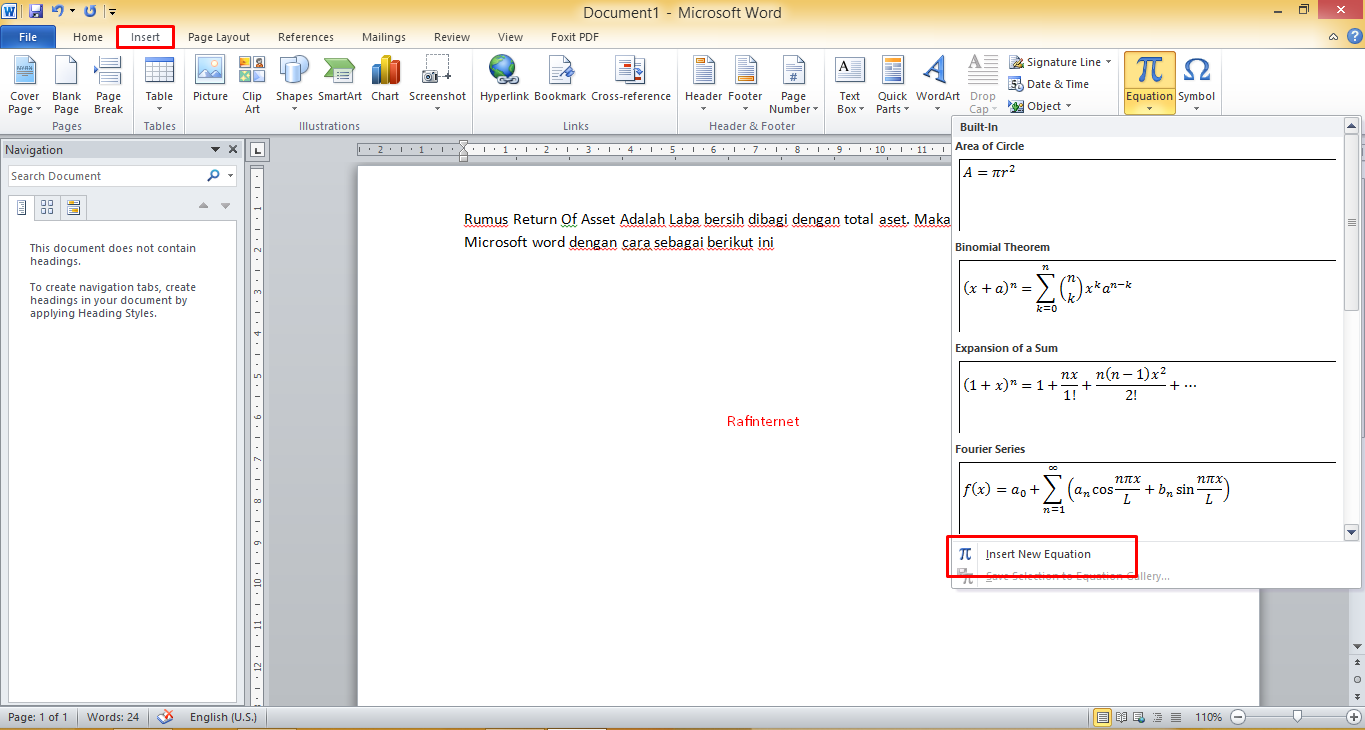Open search options dropdown in Navigation pane
This screenshot has width=1365, height=730.
pyautogui.click(x=231, y=176)
